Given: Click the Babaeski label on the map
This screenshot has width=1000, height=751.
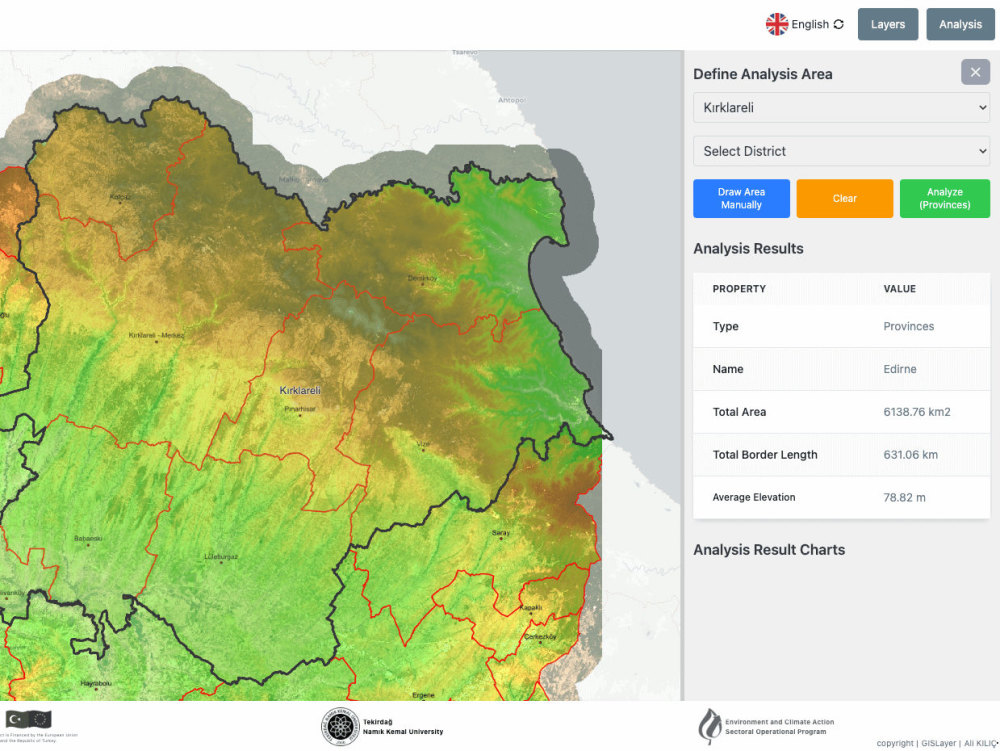Looking at the screenshot, I should (x=88, y=539).
